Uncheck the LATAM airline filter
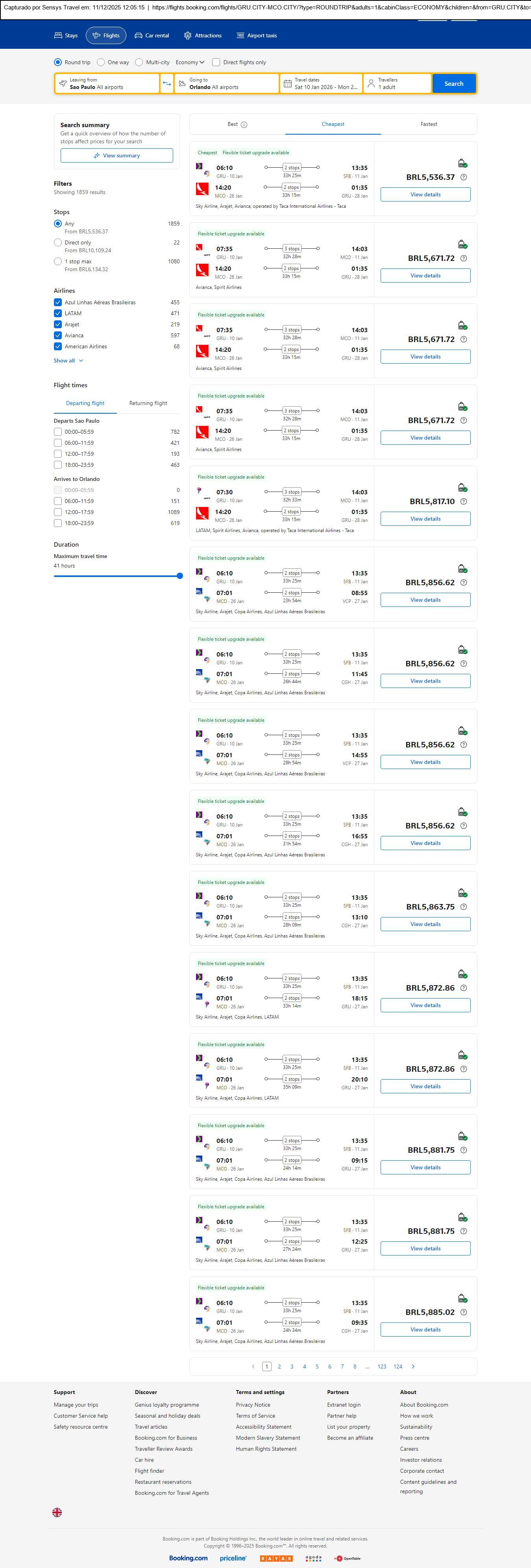 tap(58, 313)
